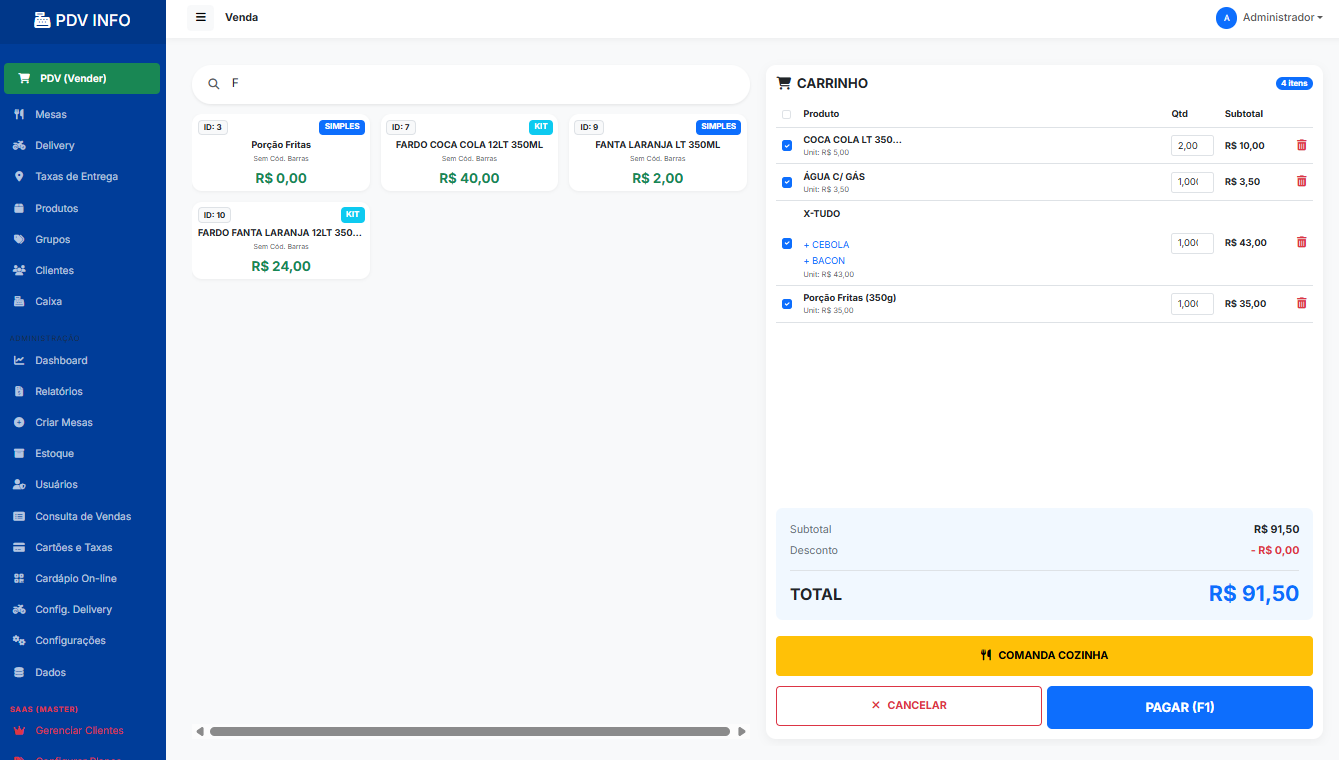Add FANTA LARANJA LT 350ML product card
Image resolution: width=1339 pixels, height=760 pixels.
click(658, 153)
